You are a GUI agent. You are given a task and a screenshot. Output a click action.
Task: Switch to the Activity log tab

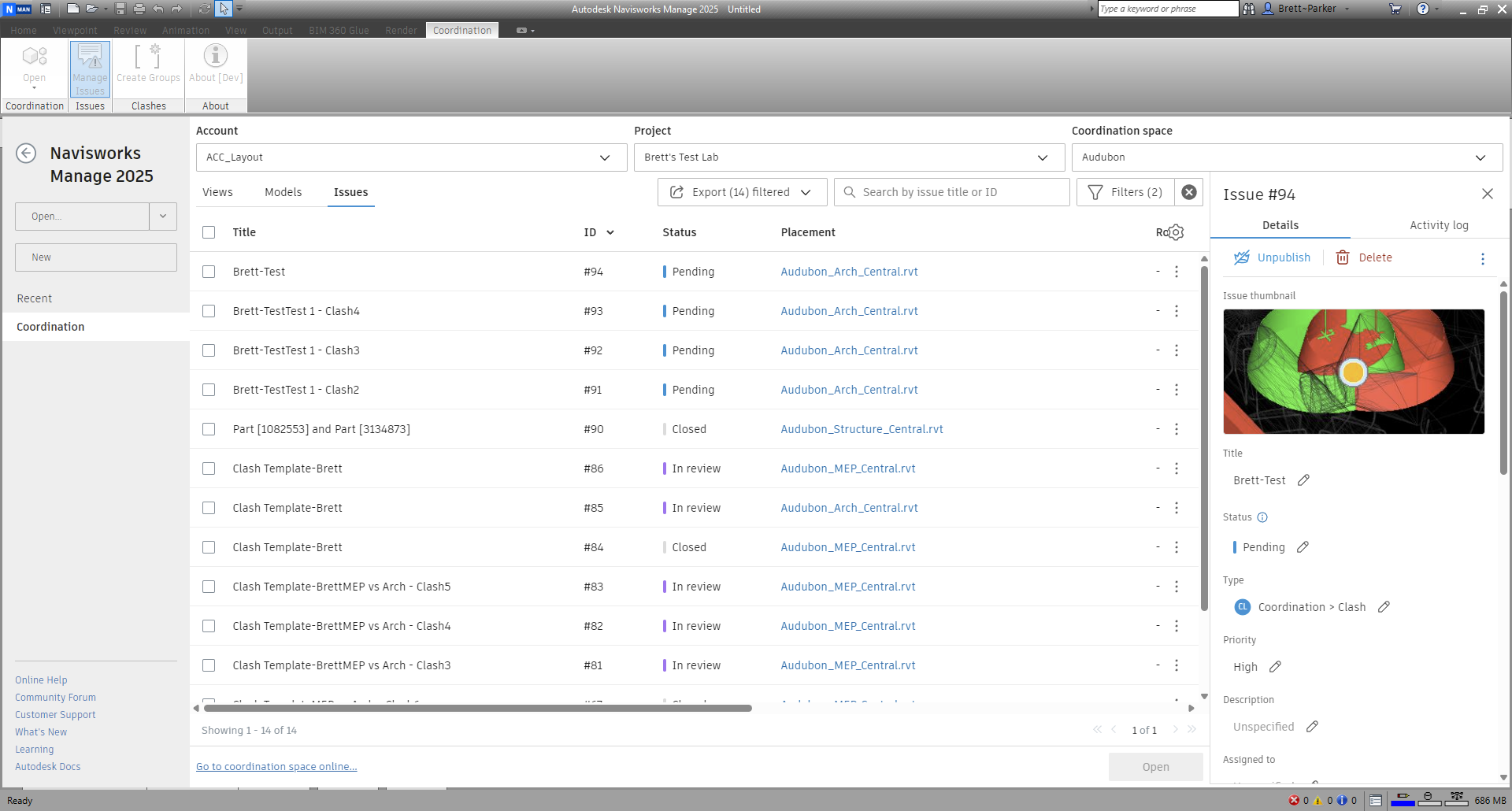1438,225
